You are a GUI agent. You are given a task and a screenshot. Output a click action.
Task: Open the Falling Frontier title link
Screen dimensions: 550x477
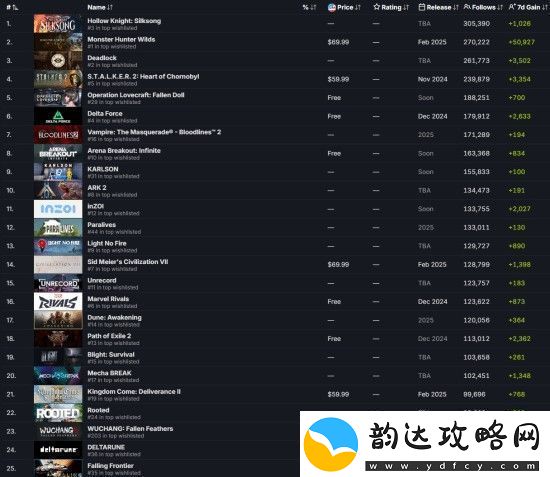tap(110, 466)
